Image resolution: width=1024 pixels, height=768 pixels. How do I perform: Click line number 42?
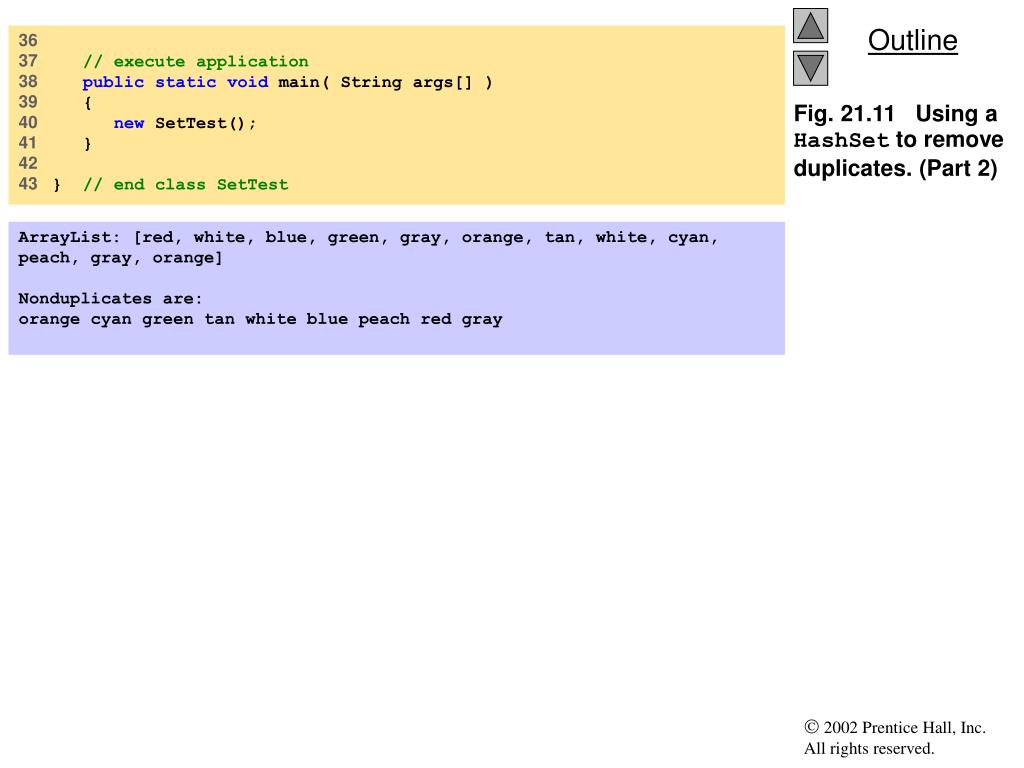(28, 163)
